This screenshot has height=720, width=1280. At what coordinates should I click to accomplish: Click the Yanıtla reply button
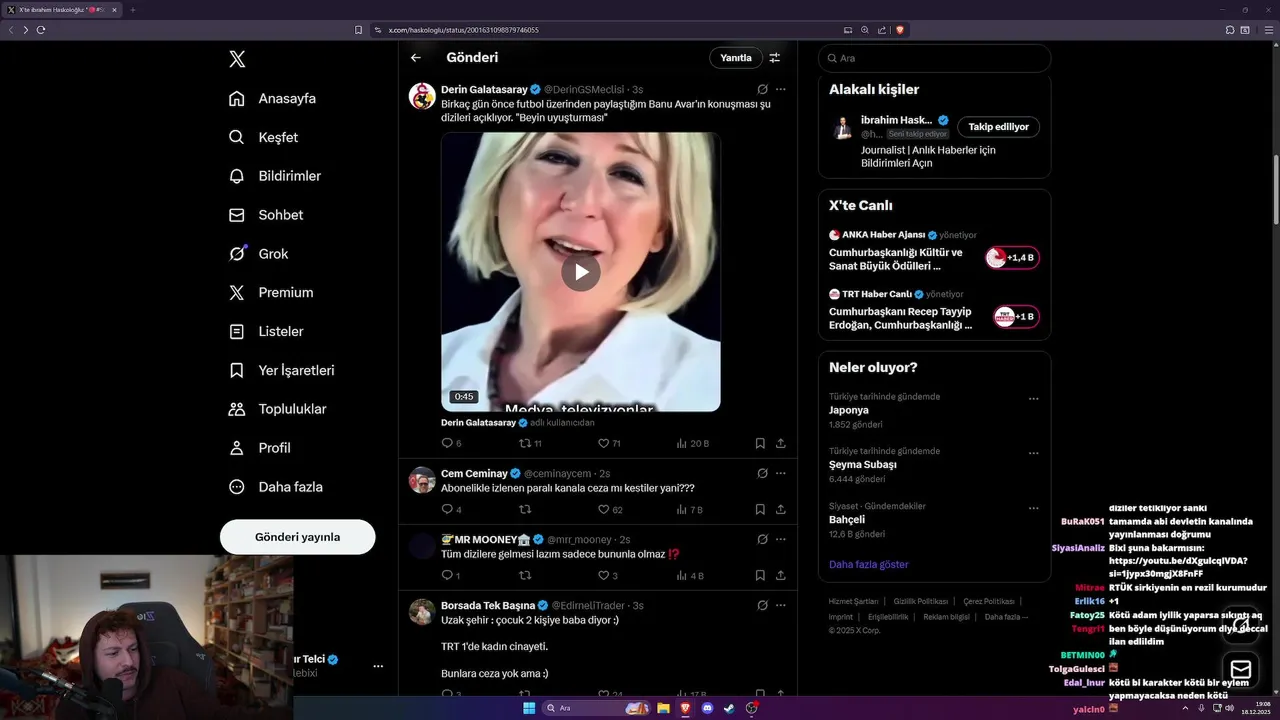tap(736, 58)
